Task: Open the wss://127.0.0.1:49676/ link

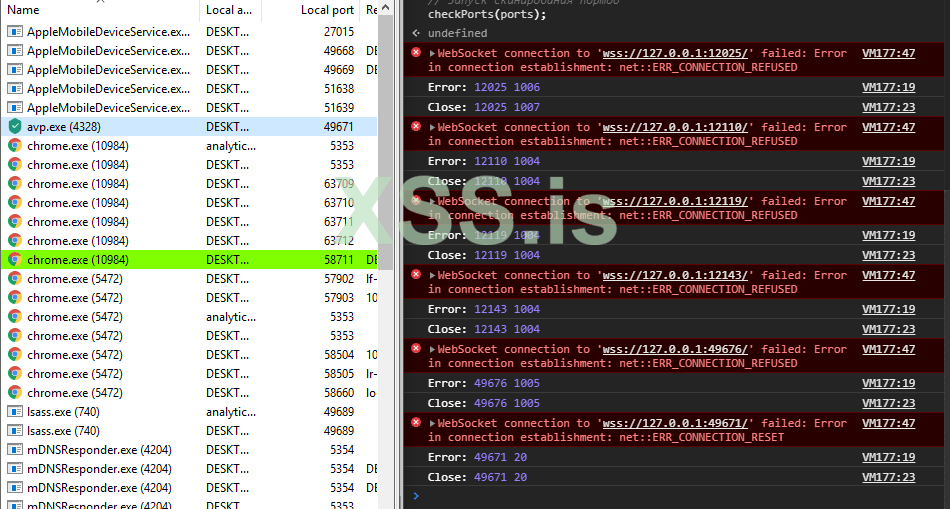Action: (x=676, y=349)
